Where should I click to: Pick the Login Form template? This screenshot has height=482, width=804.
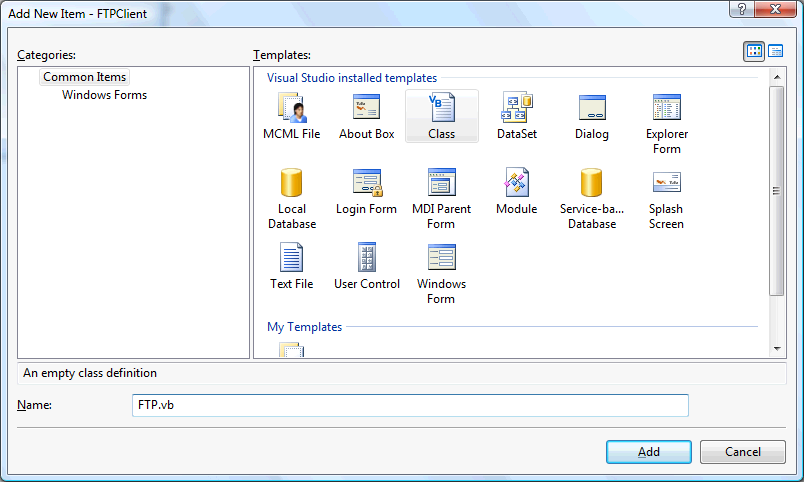(366, 191)
